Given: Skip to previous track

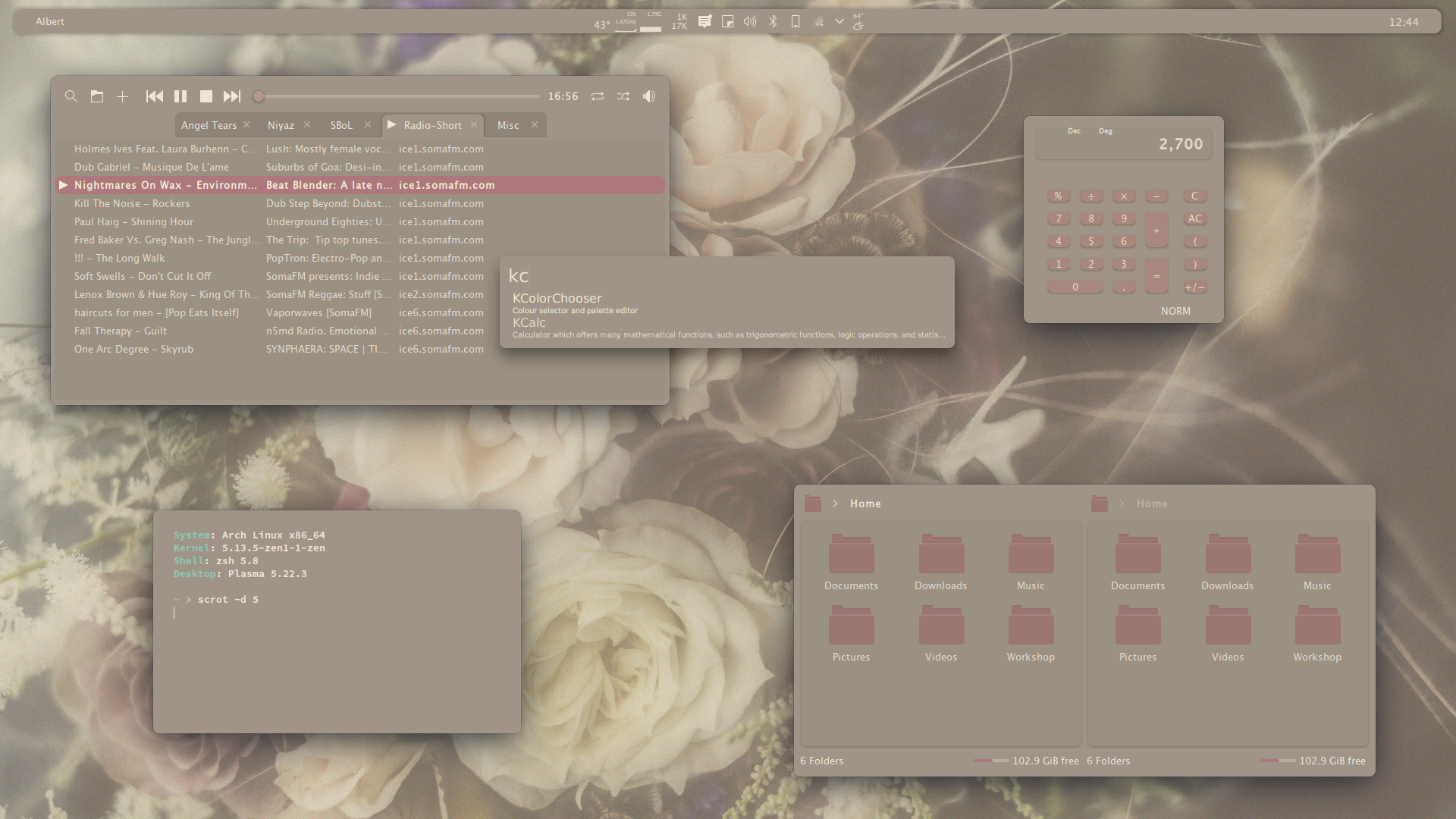Looking at the screenshot, I should point(155,96).
